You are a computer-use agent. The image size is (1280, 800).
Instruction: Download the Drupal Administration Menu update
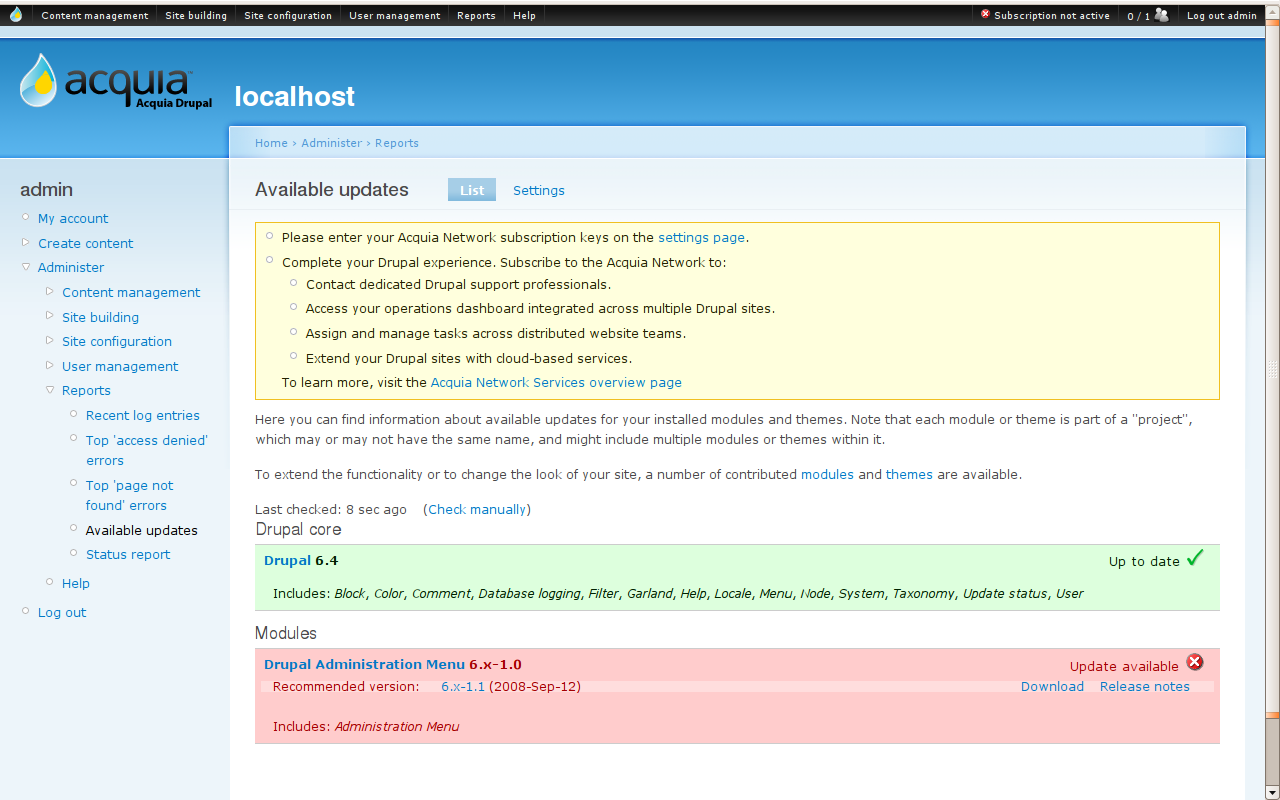[x=1051, y=686]
